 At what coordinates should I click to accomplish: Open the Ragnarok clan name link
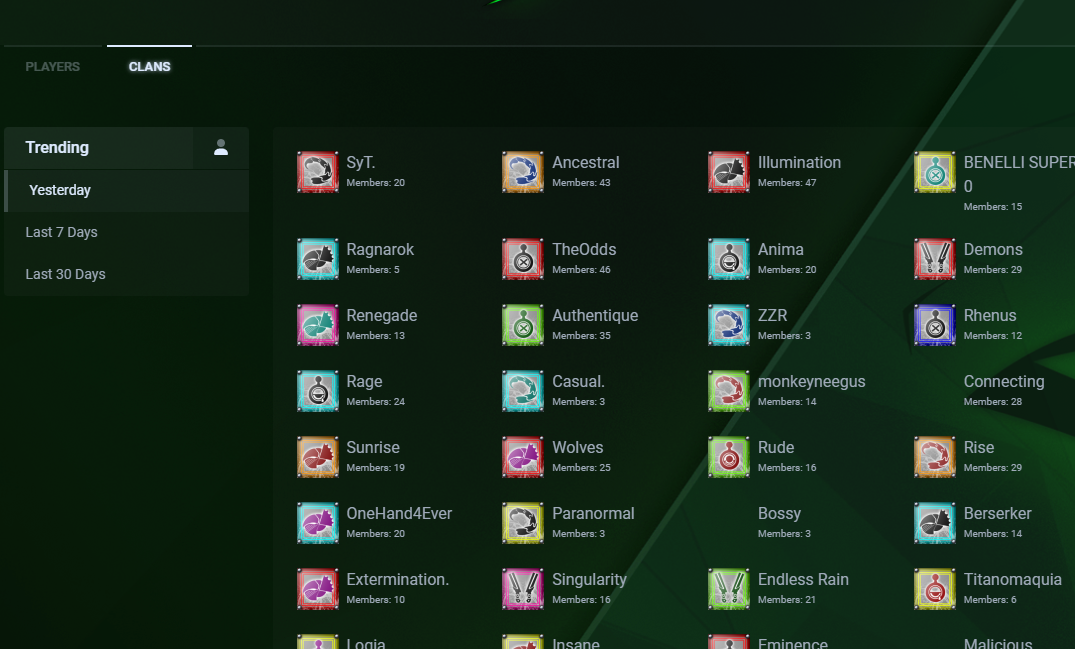[380, 250]
